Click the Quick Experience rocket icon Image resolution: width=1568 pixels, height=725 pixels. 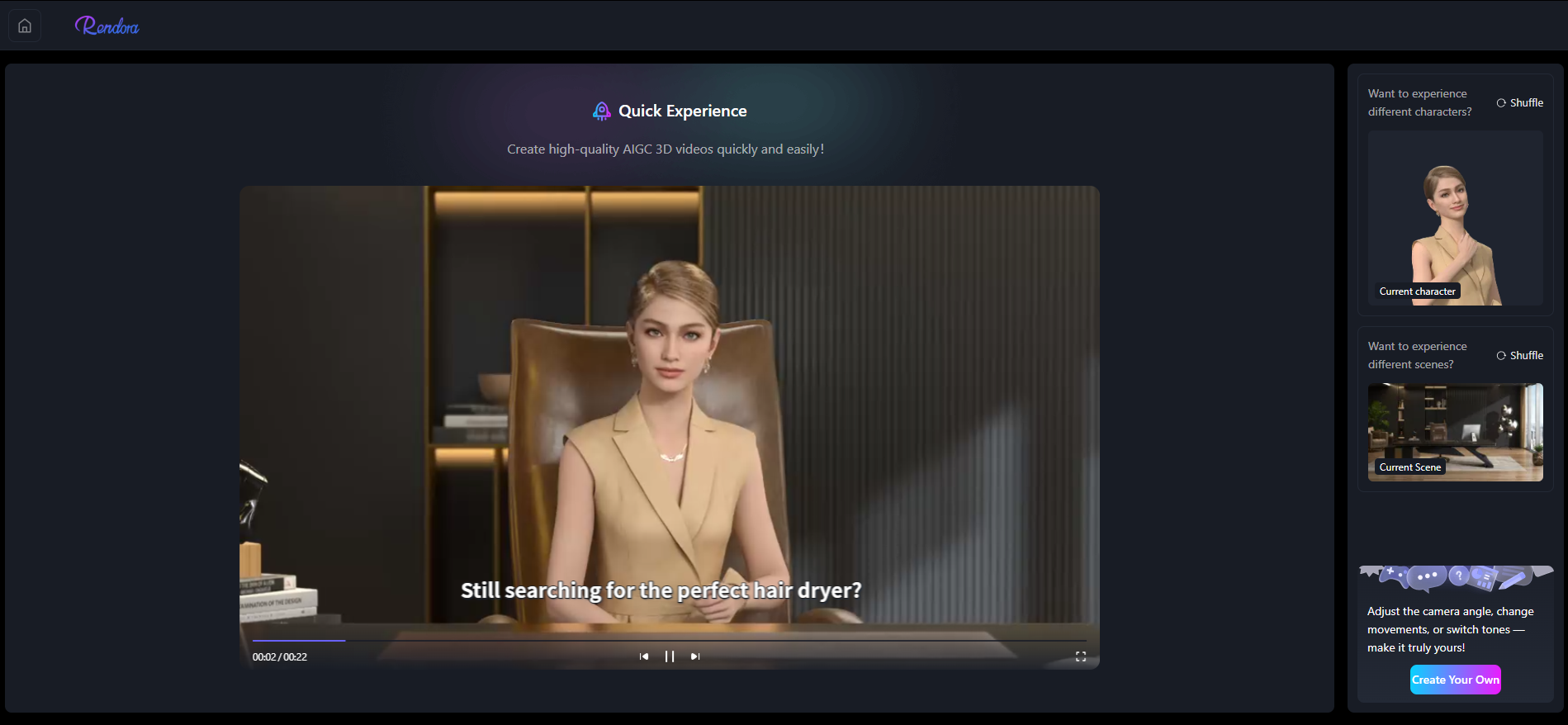coord(602,111)
